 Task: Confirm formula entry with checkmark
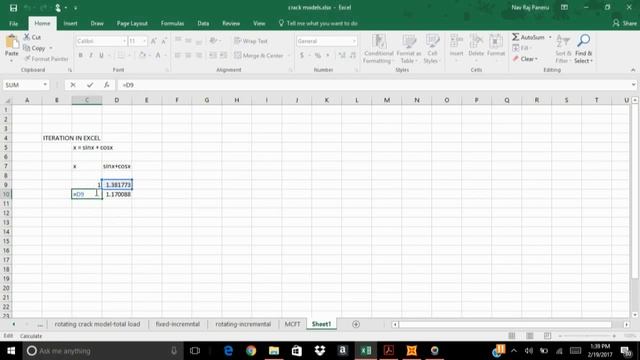tap(90, 85)
